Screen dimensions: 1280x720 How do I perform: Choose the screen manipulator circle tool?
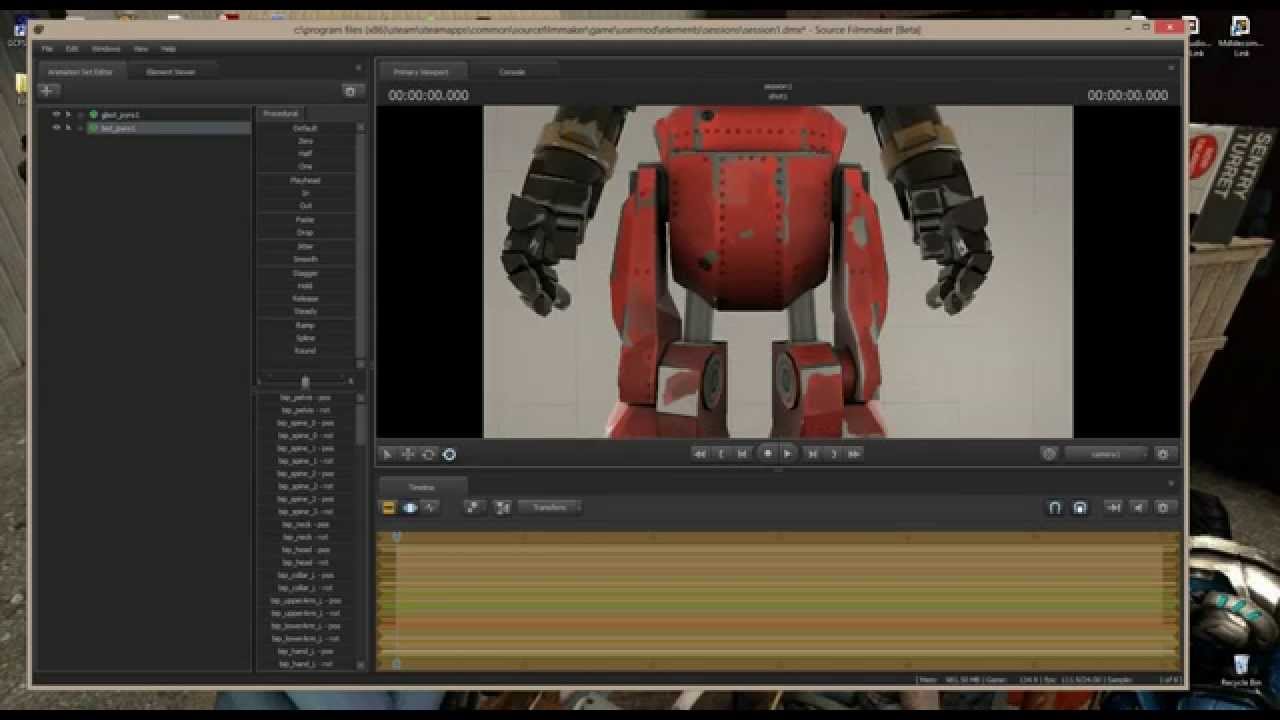(x=449, y=454)
